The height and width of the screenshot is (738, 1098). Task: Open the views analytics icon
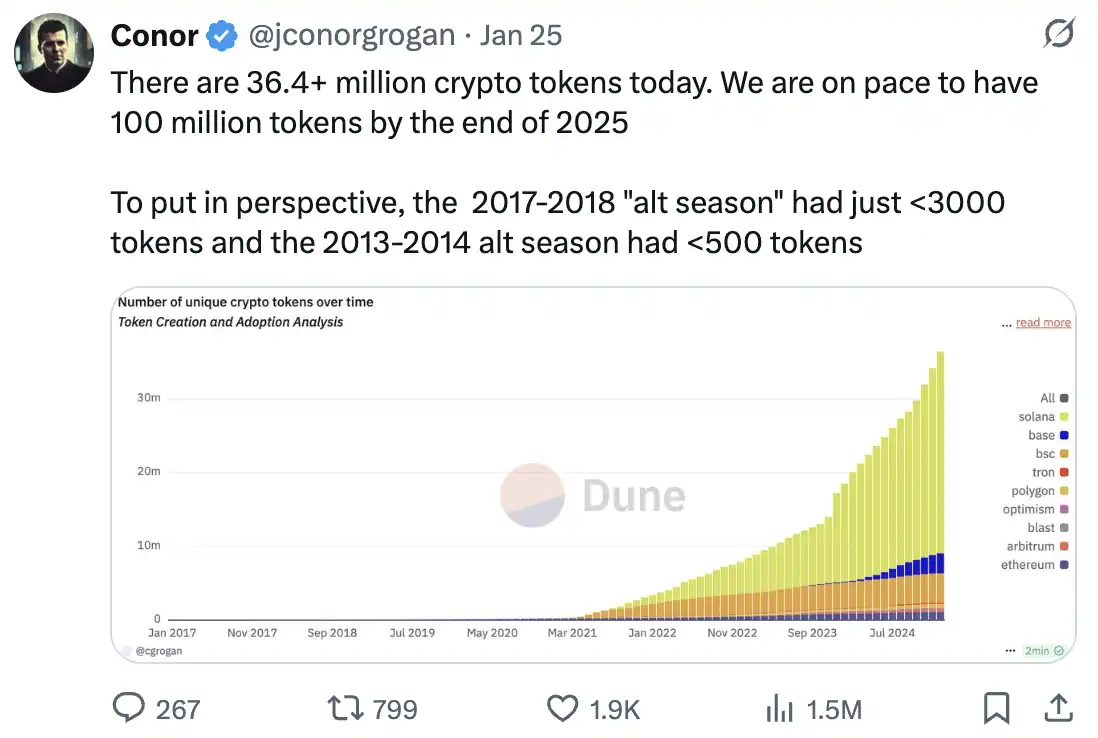coord(779,708)
